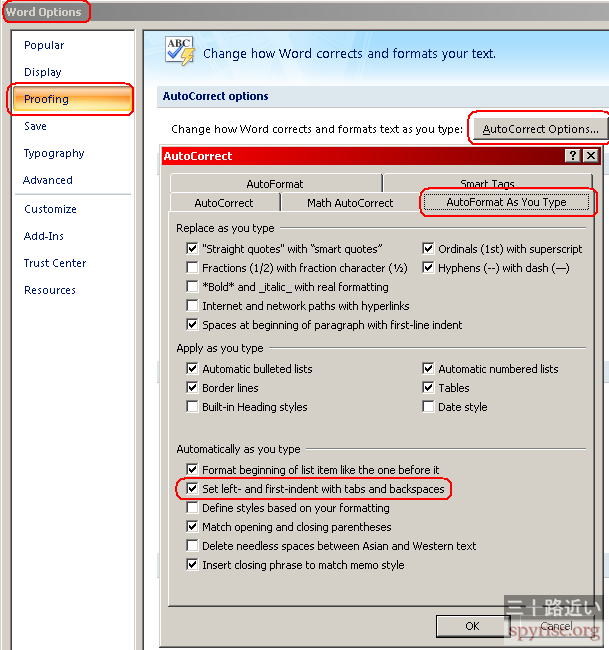Enable Define styles based on your formatting
The image size is (609, 650).
[192, 508]
